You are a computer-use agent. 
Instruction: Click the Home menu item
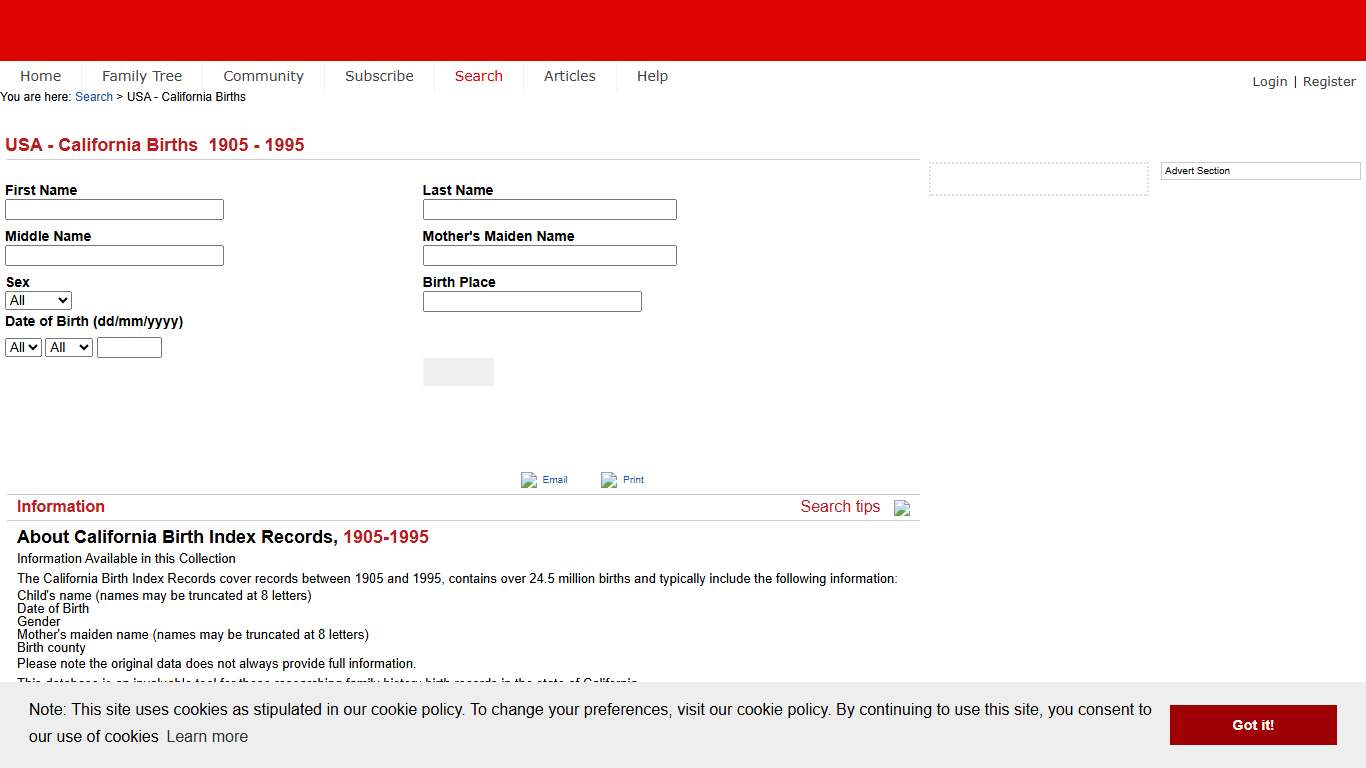[x=40, y=76]
